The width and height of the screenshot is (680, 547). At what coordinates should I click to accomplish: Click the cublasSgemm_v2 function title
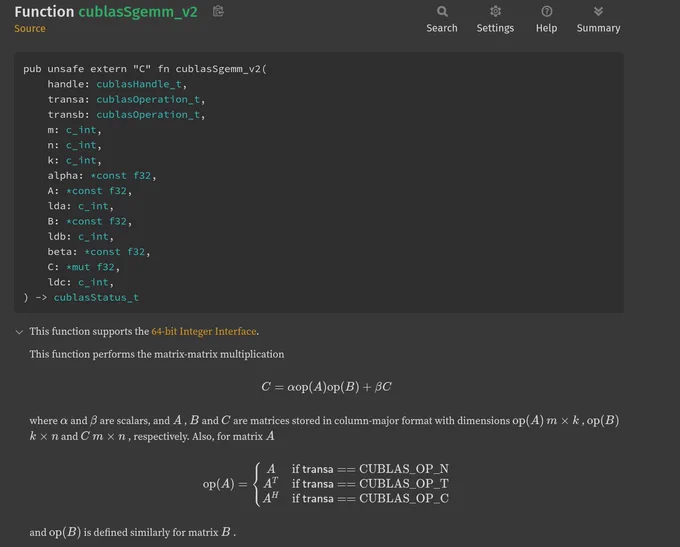point(138,12)
